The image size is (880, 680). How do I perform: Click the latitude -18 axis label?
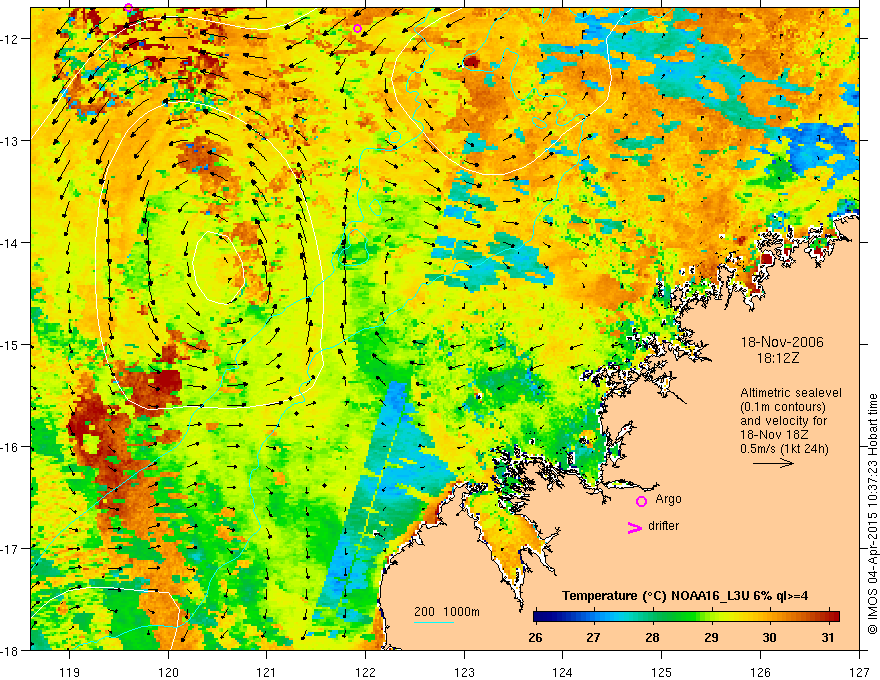(11, 650)
